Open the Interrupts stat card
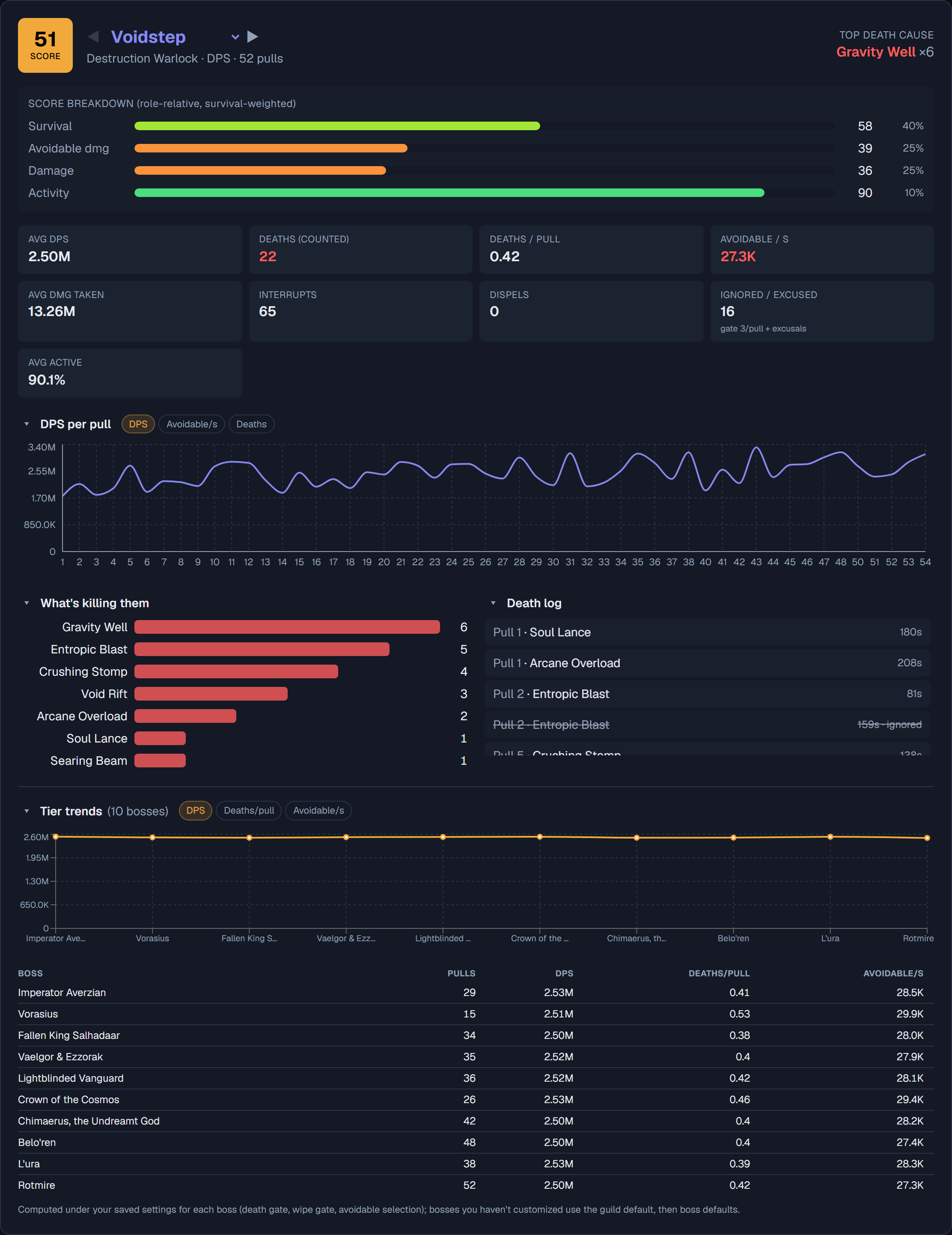The height and width of the screenshot is (1235, 952). pos(361,312)
